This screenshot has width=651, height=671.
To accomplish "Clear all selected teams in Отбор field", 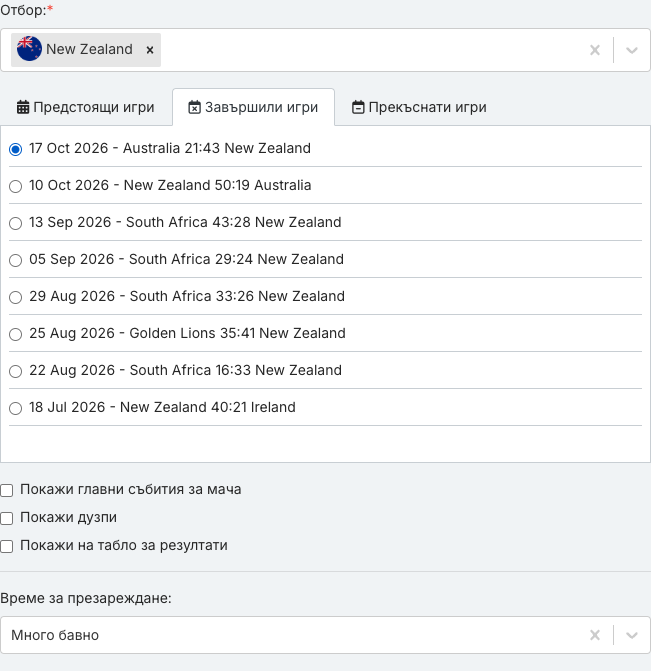I will [x=595, y=50].
